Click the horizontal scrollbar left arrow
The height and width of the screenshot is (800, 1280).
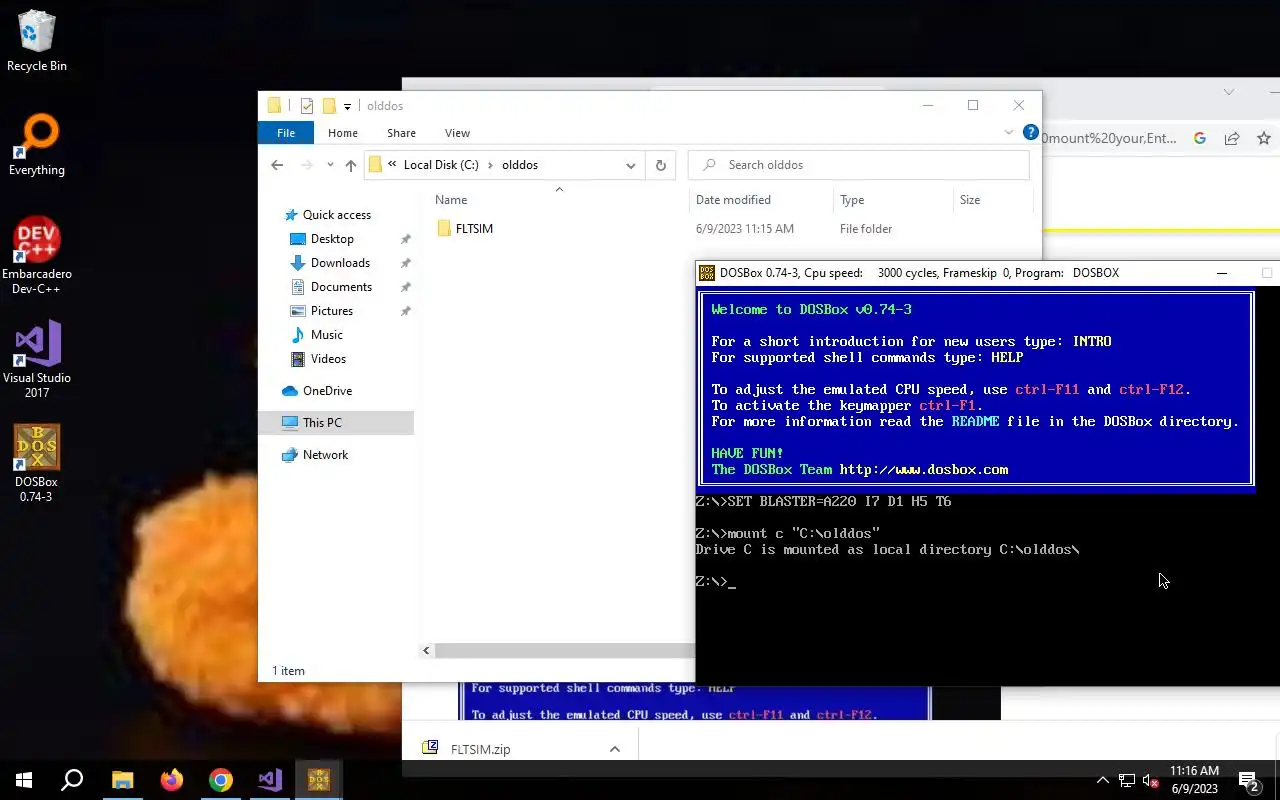pyautogui.click(x=426, y=650)
